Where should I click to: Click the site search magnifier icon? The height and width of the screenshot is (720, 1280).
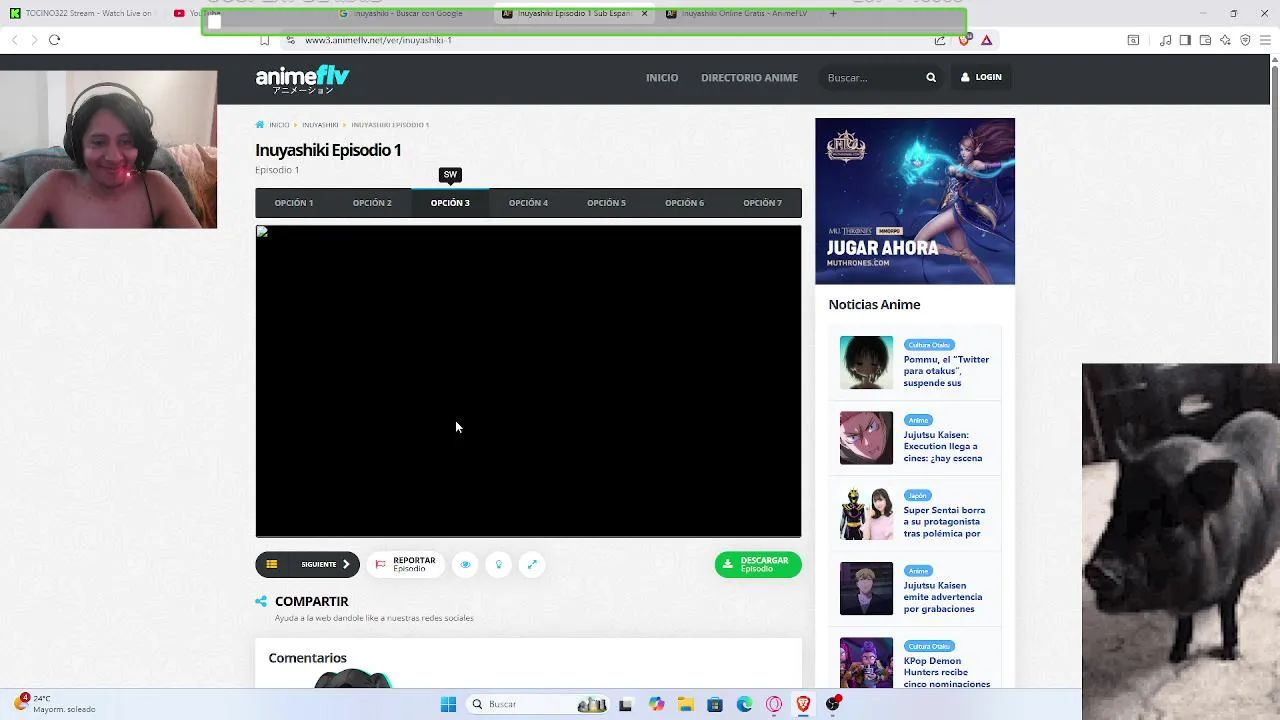coord(931,77)
